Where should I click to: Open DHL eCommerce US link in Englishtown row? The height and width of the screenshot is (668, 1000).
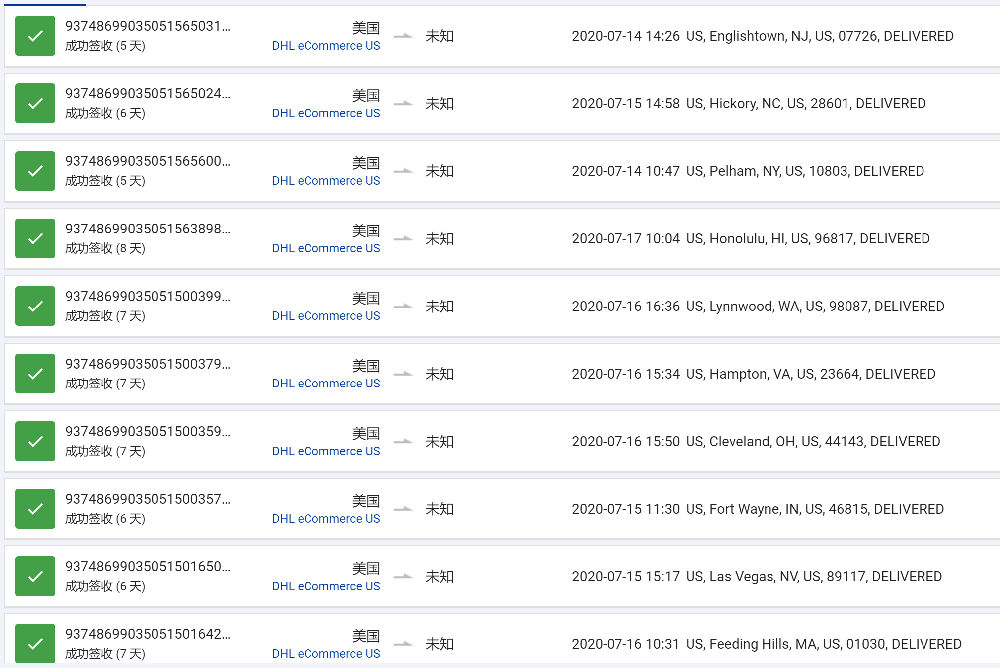(x=326, y=46)
